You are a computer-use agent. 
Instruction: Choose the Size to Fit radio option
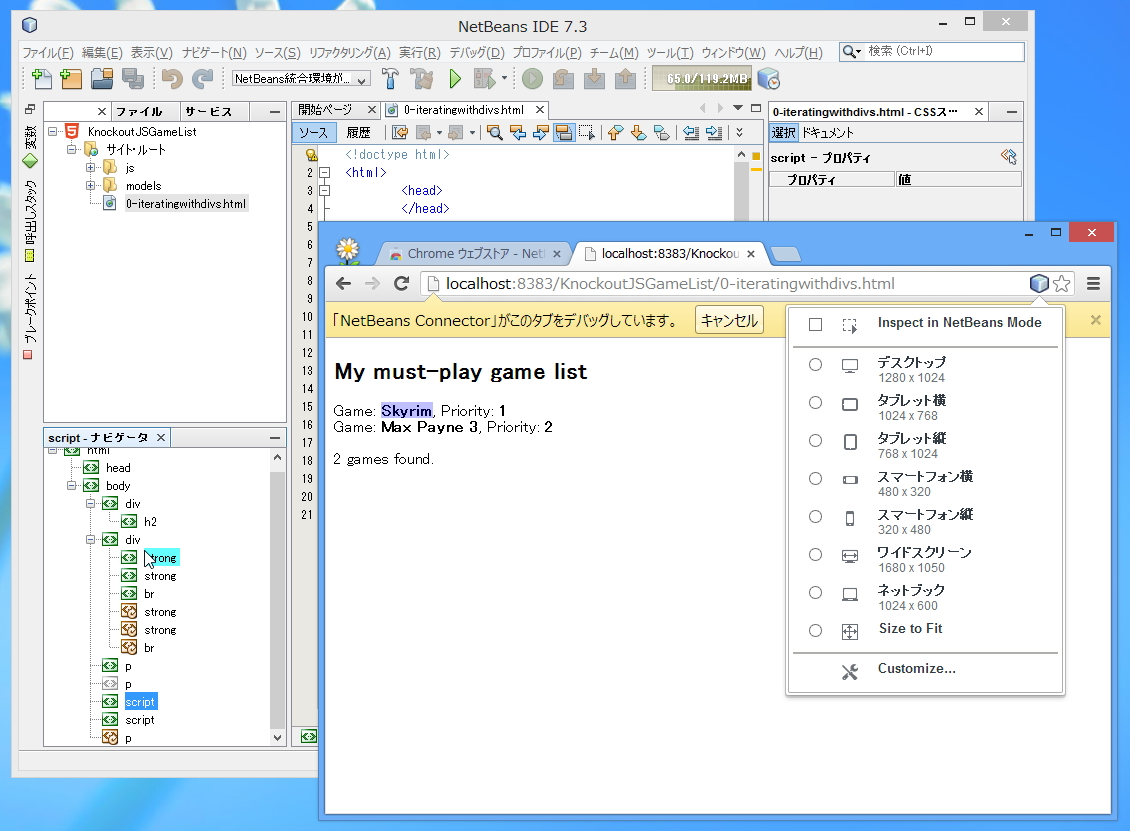(x=815, y=631)
